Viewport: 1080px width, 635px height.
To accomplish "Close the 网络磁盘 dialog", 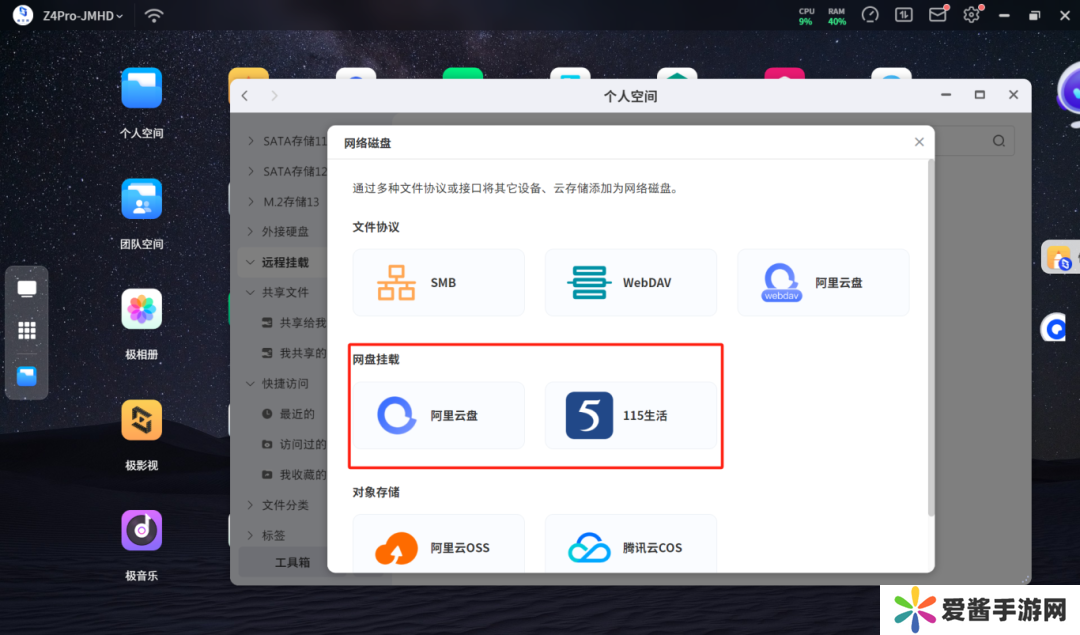I will point(919,142).
